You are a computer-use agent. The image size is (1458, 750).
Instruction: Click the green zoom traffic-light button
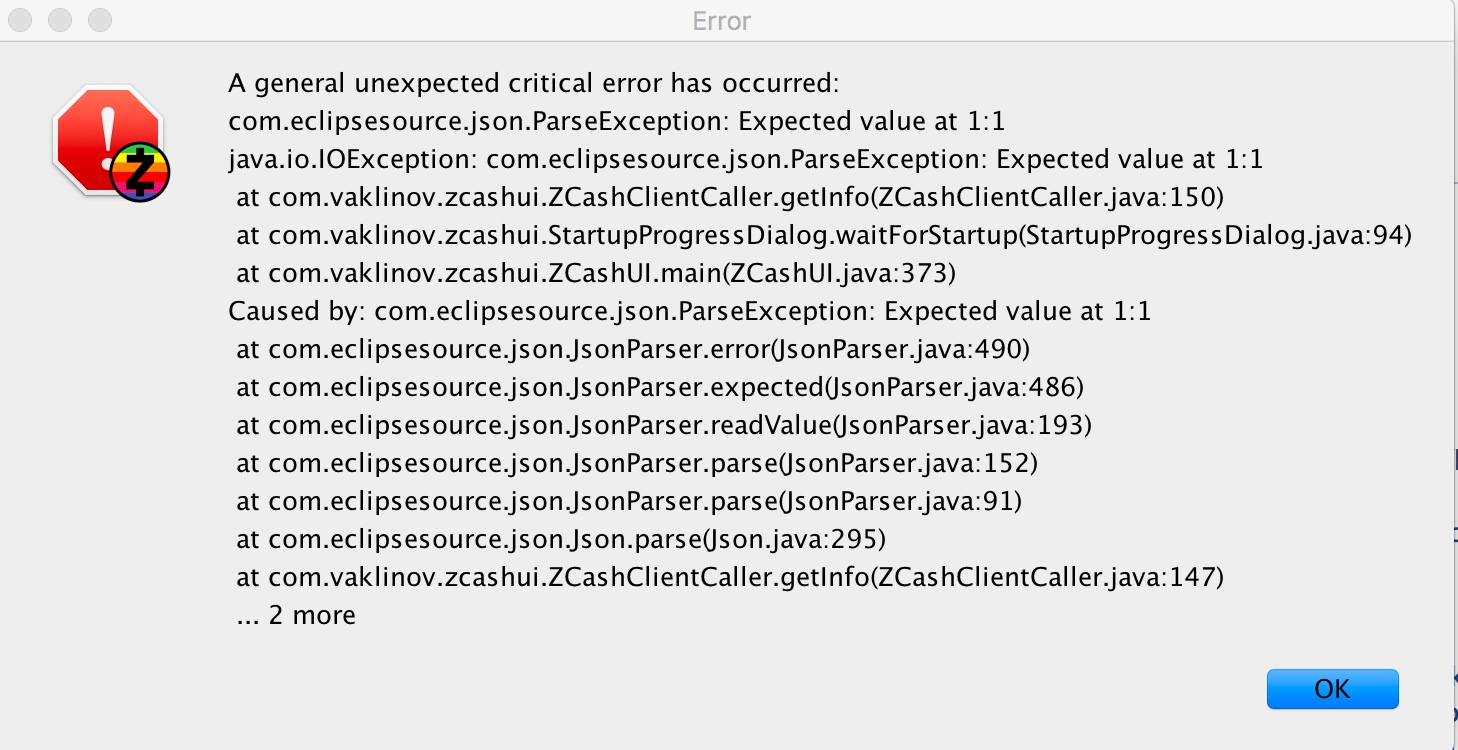coord(99,19)
